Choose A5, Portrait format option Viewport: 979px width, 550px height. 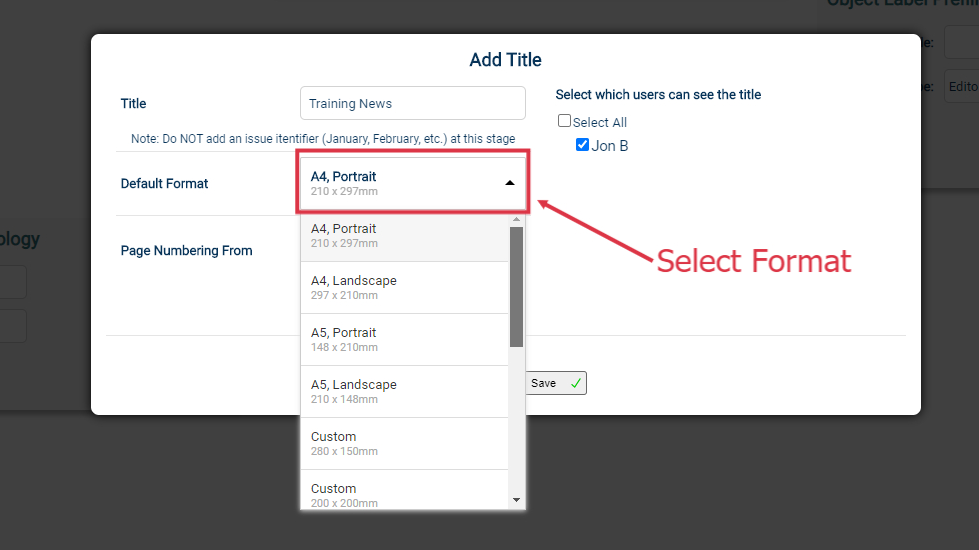pos(405,340)
